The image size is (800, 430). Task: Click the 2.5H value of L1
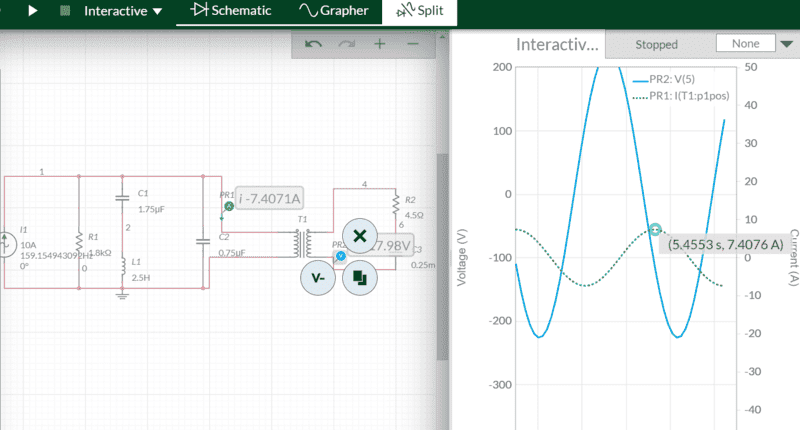click(x=141, y=277)
